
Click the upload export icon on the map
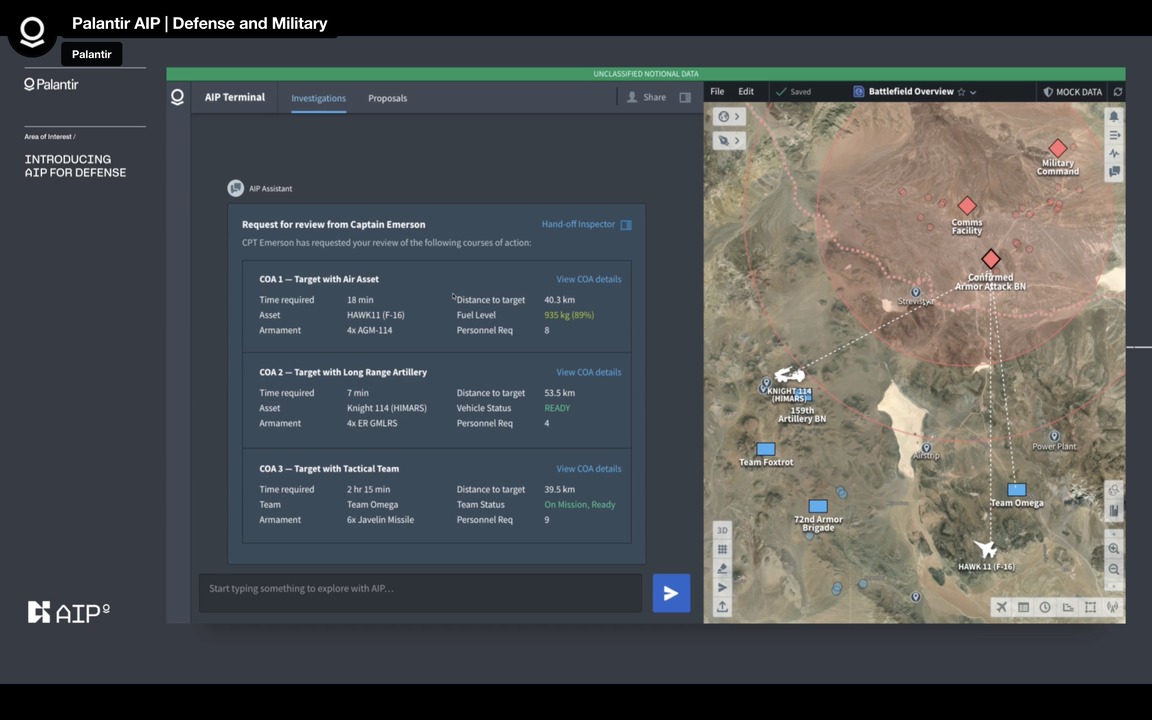click(x=722, y=607)
